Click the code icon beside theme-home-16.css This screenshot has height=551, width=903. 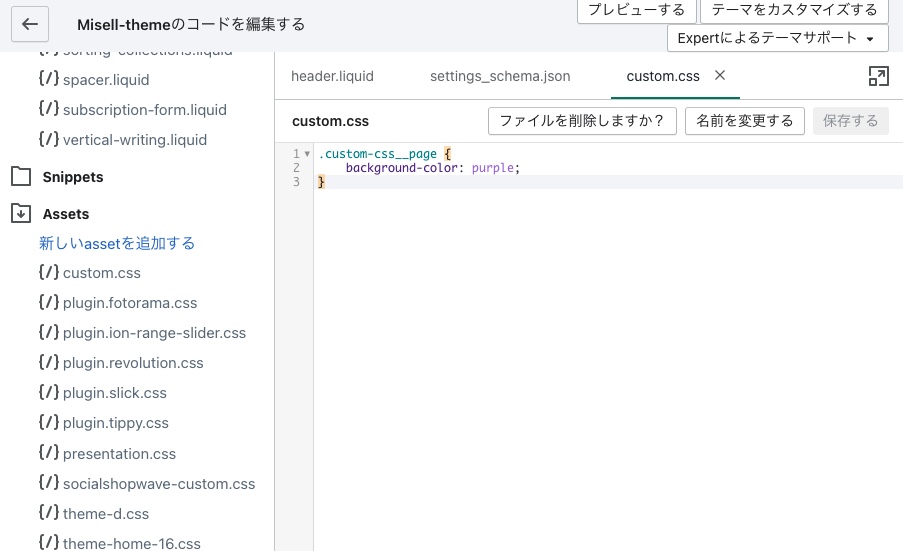[49, 542]
